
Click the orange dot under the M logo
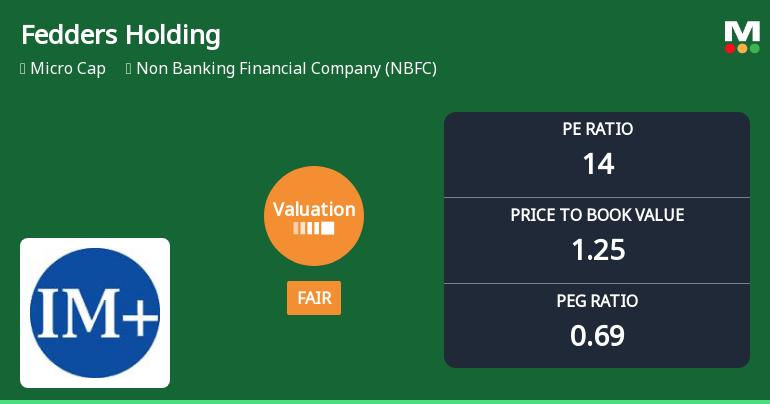pos(742,48)
